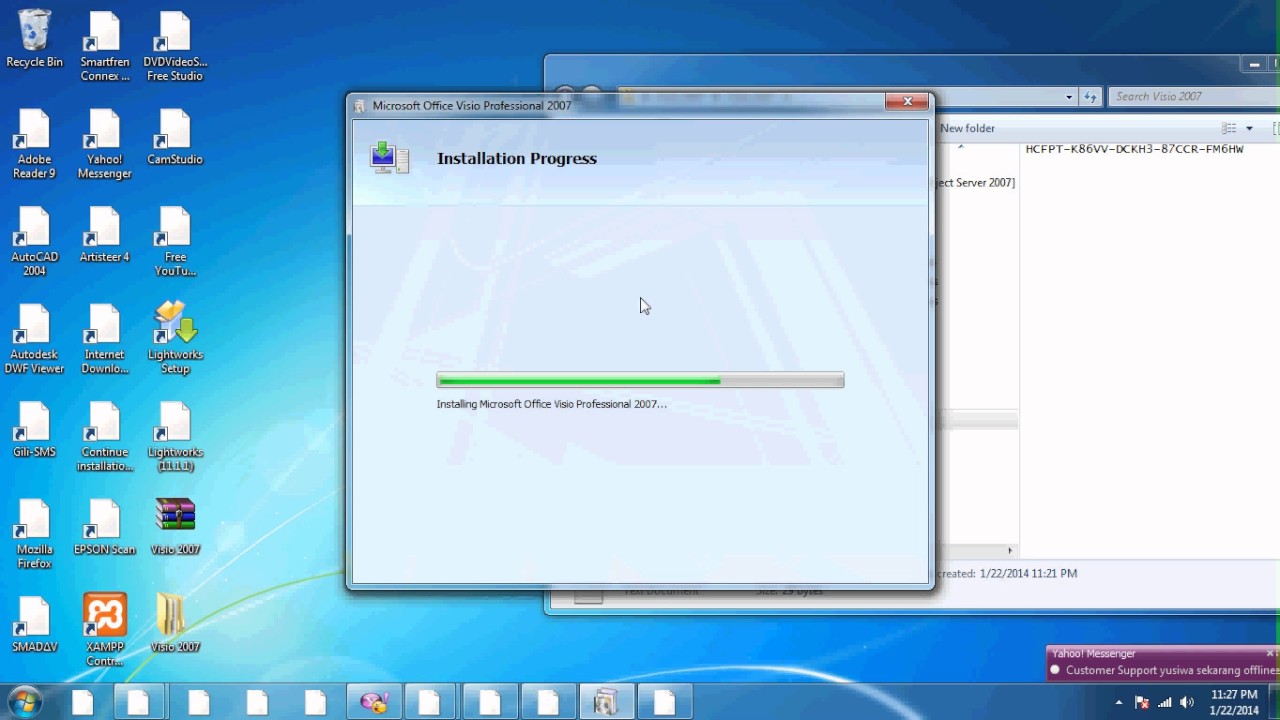This screenshot has width=1280, height=720.
Task: Select the Gili-SMS desktop shortcut
Action: (x=34, y=430)
